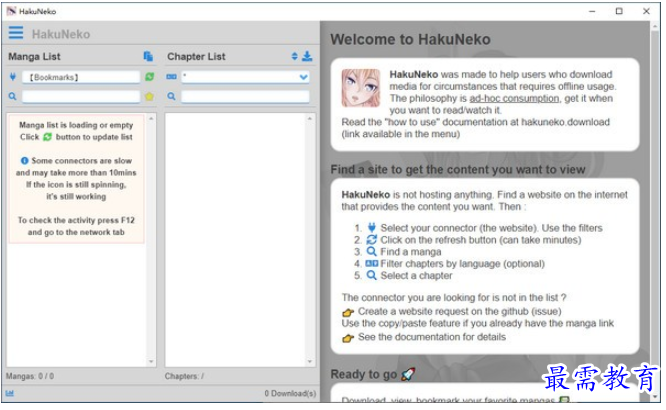Click the rocket icon after Ready to go

408,374
